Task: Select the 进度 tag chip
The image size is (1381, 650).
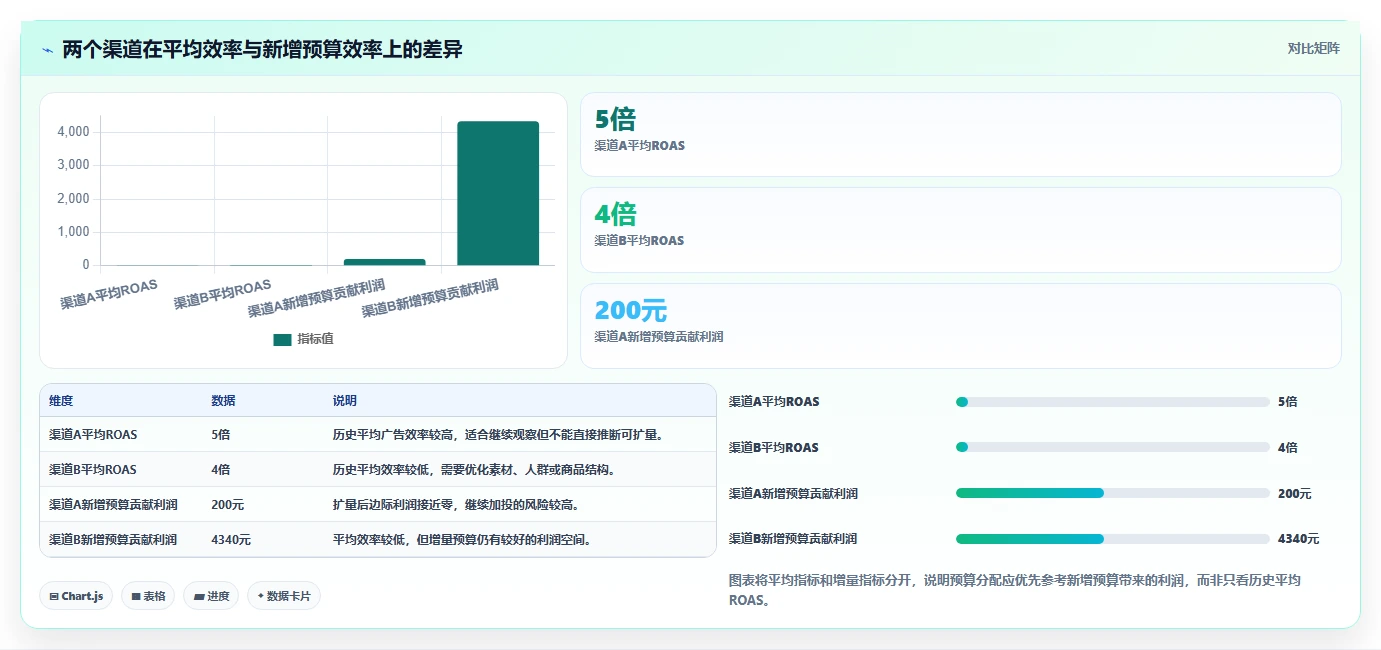Action: (211, 596)
